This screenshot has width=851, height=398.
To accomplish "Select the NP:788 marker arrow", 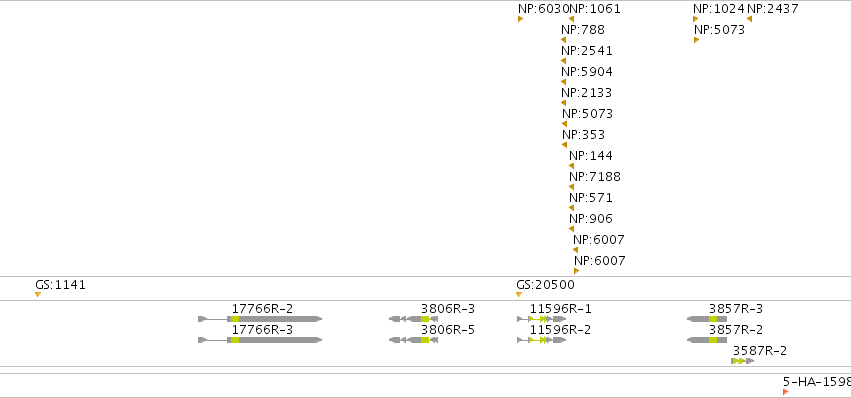I will (563, 40).
